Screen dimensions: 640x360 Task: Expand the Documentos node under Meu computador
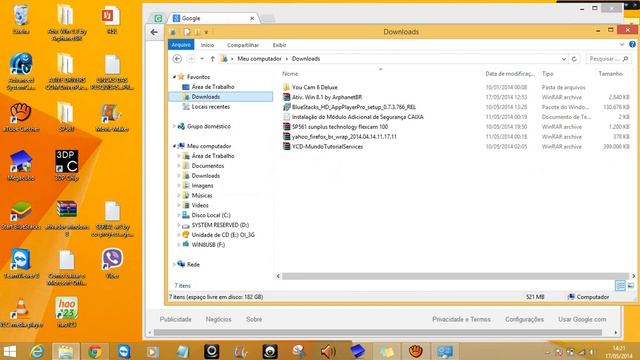point(179,166)
